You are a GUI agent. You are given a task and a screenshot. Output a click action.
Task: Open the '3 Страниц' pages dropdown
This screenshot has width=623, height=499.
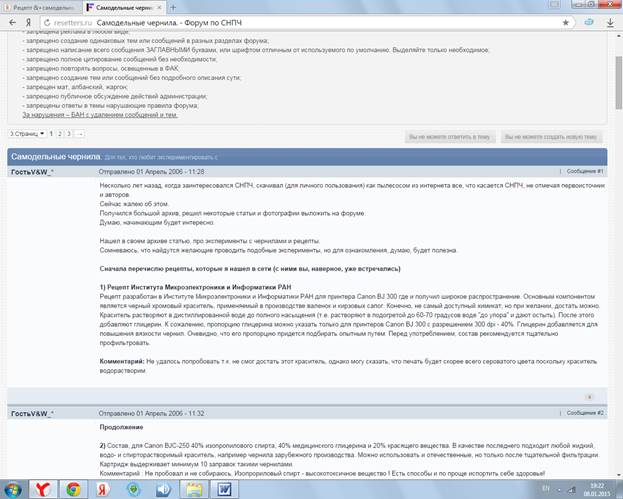pyautogui.click(x=27, y=134)
